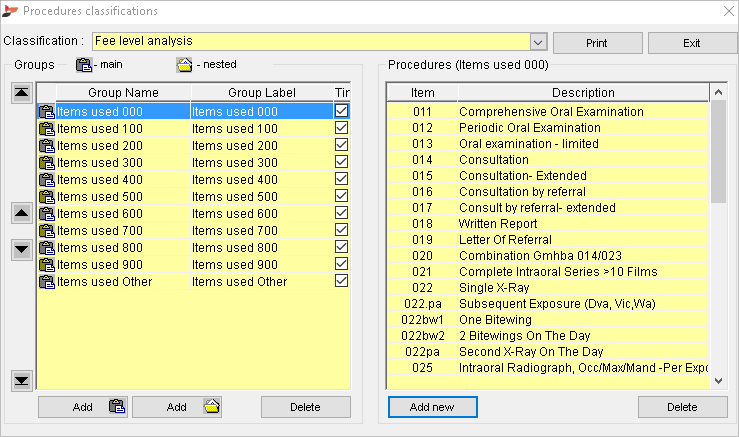Click the app logo in title bar
The image size is (739, 437).
click(10, 10)
